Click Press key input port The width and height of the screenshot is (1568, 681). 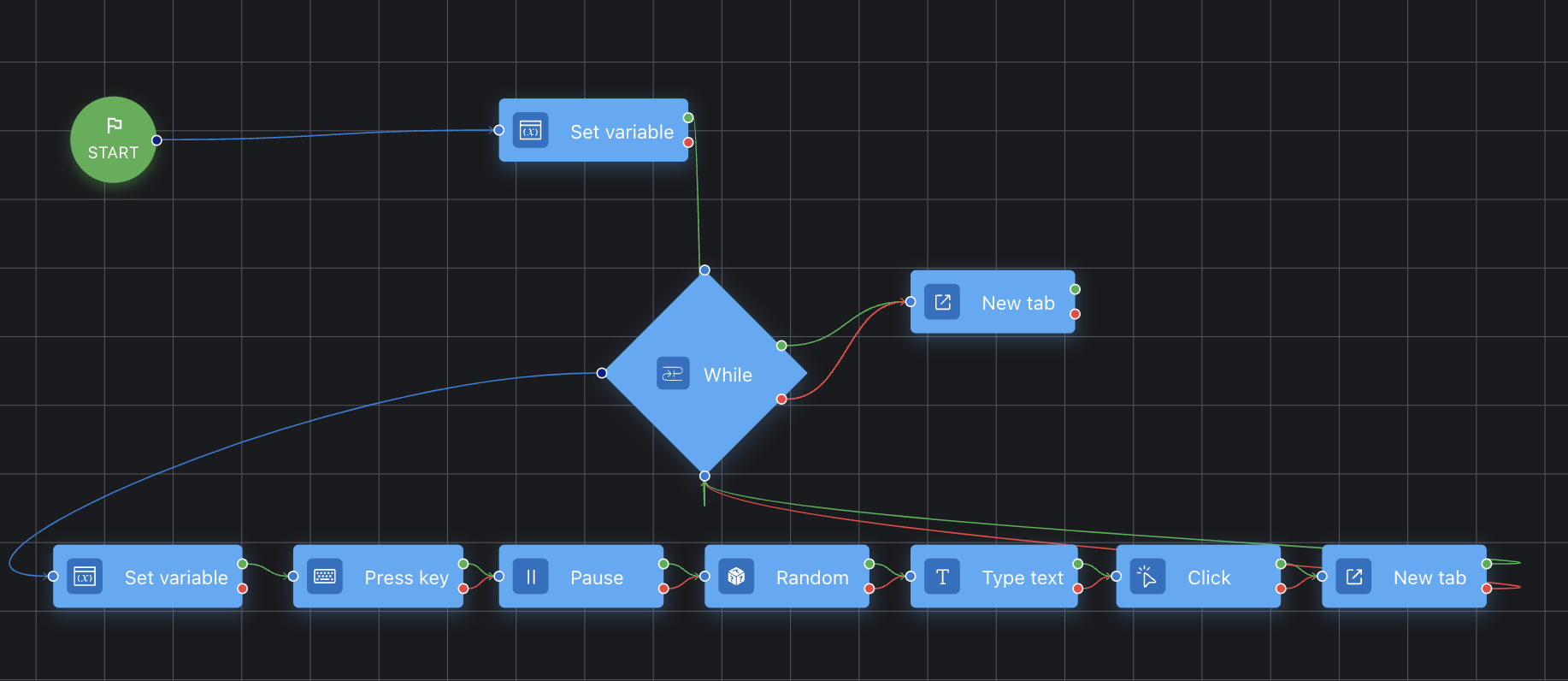pyautogui.click(x=293, y=577)
